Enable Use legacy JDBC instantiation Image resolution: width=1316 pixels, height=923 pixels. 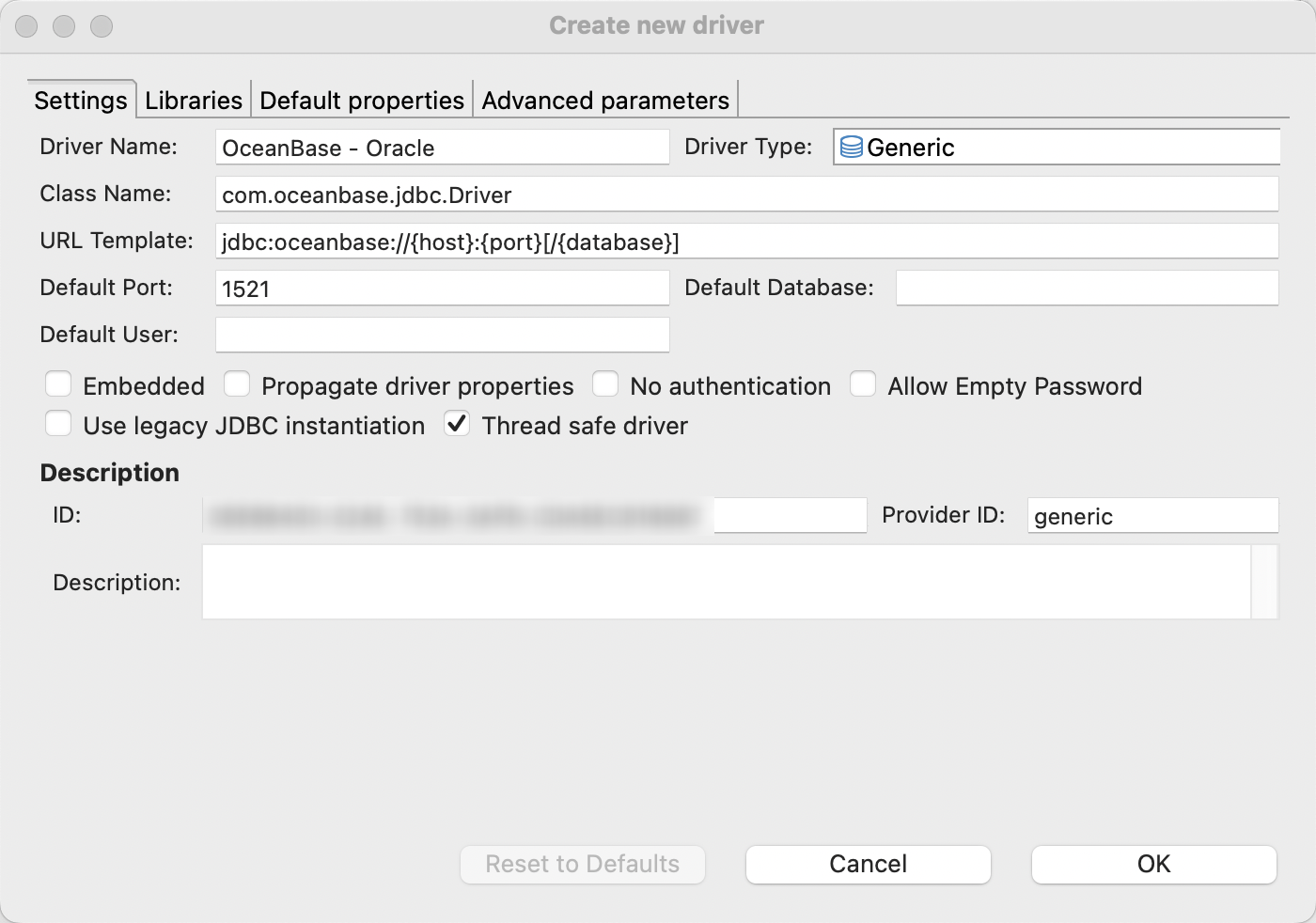(x=58, y=424)
